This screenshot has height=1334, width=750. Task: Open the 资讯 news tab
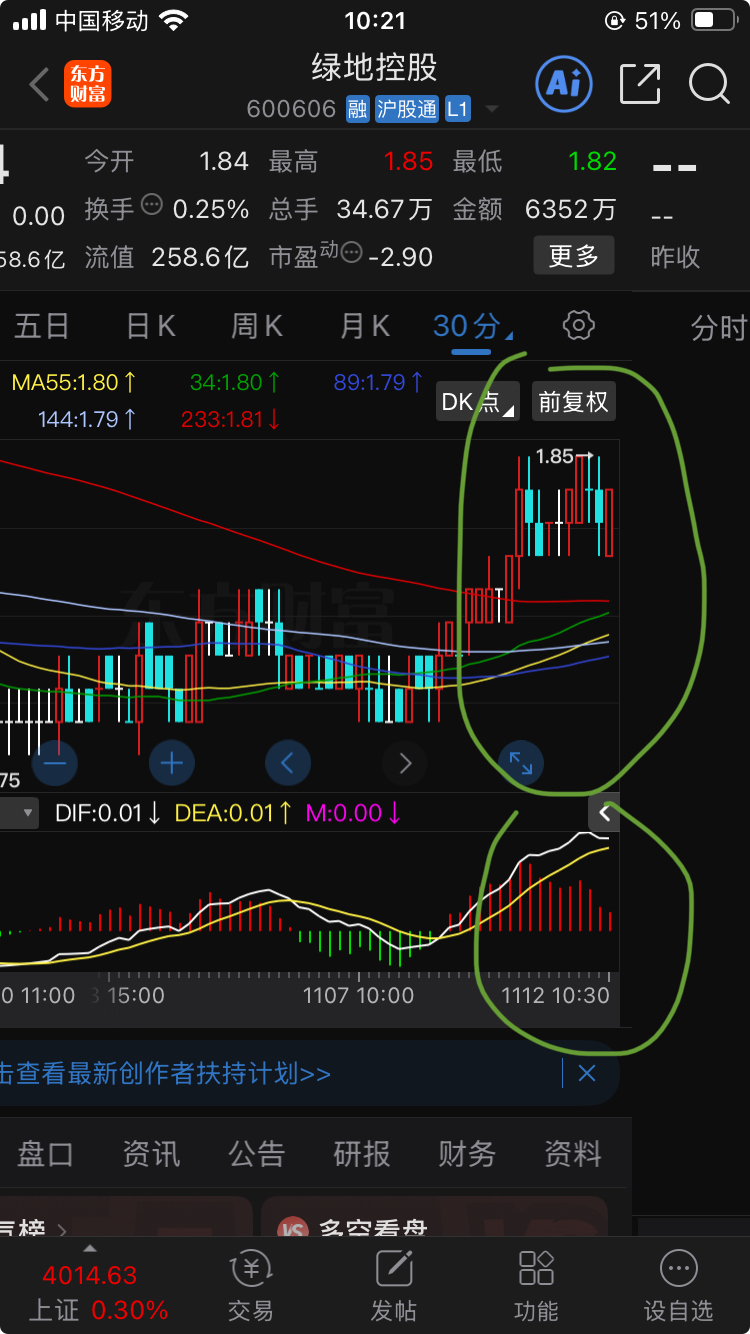(151, 1154)
